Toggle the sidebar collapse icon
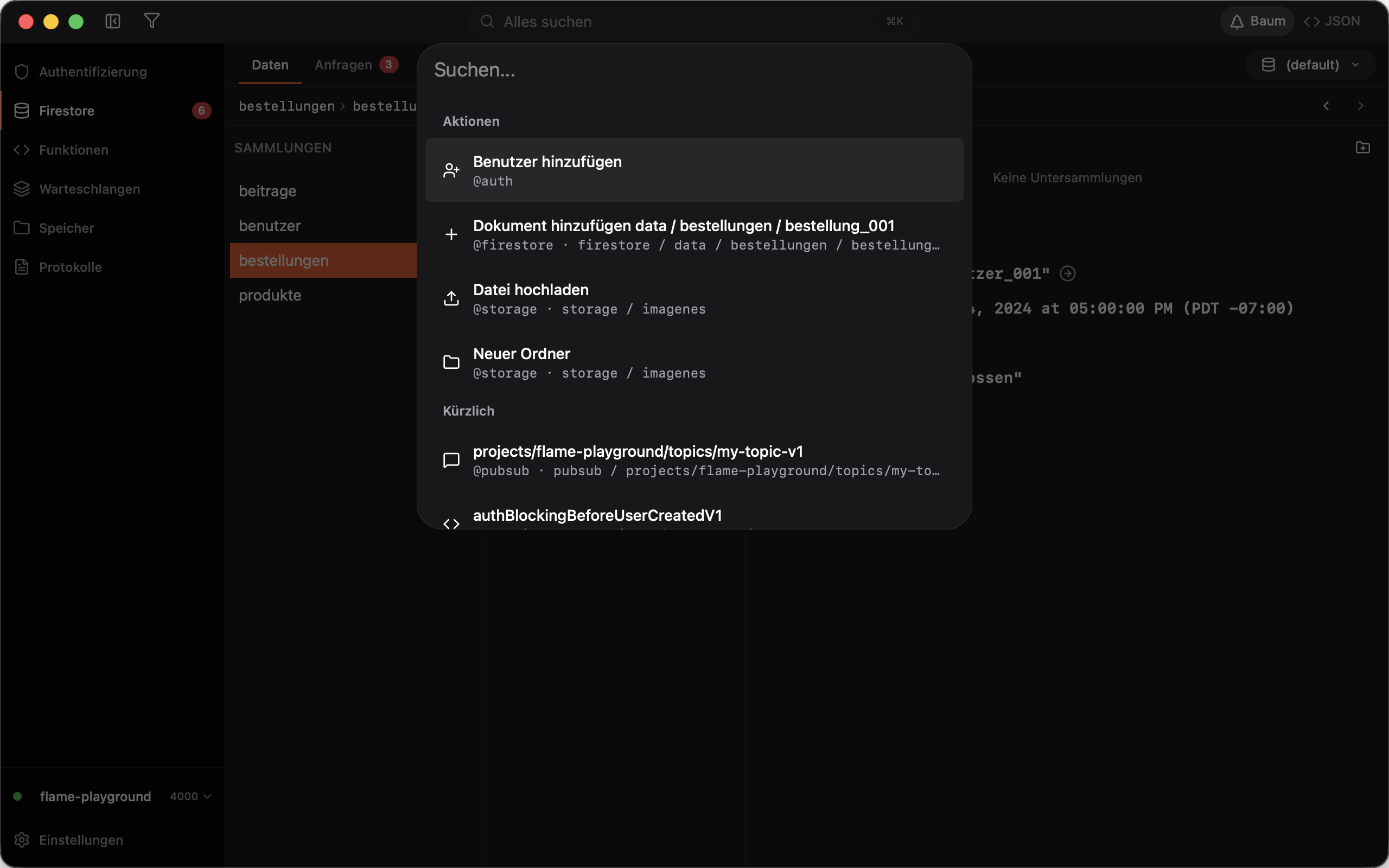This screenshot has width=1389, height=868. click(112, 21)
